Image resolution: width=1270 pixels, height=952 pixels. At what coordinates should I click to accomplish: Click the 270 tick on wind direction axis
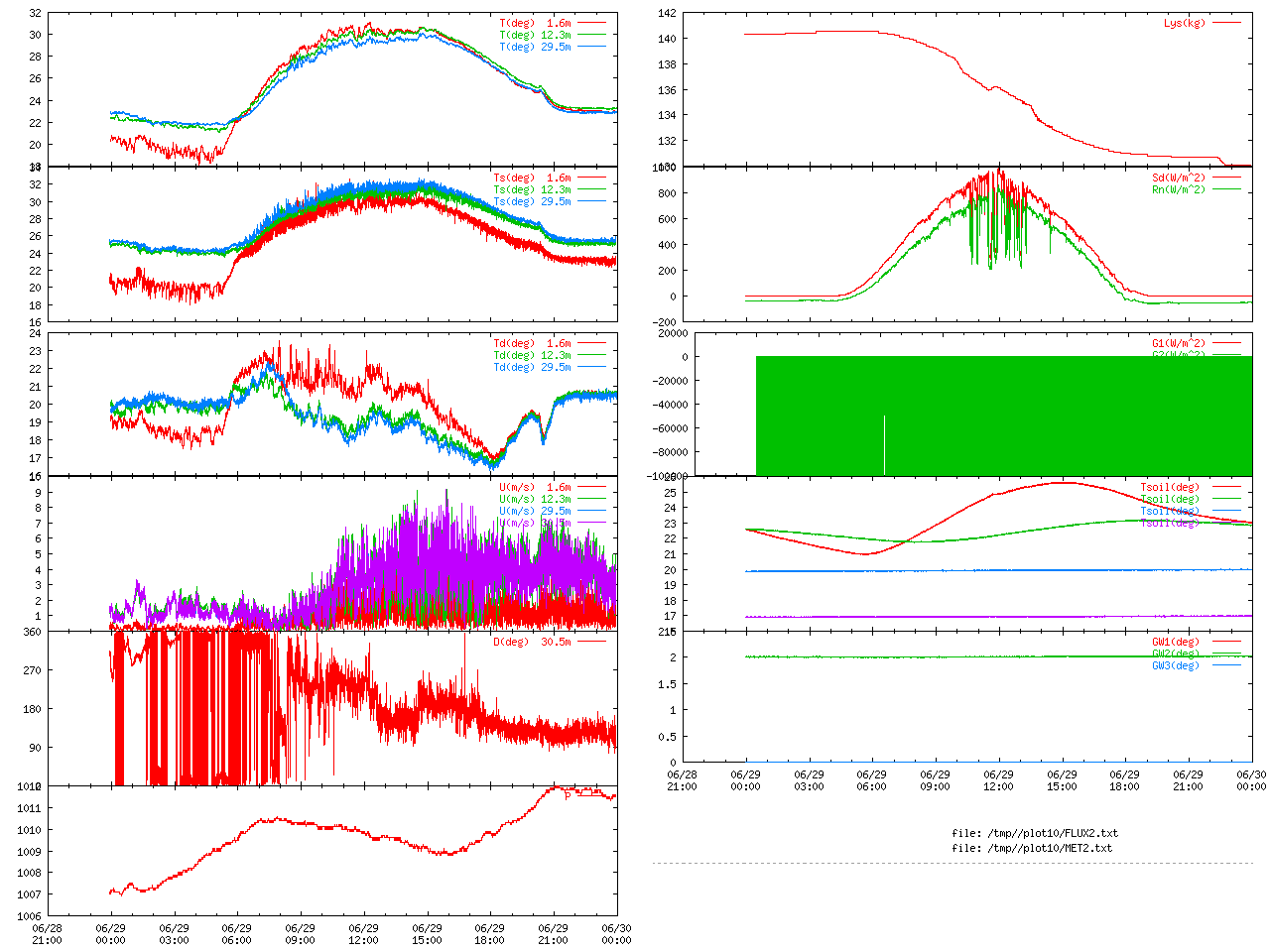[32, 670]
